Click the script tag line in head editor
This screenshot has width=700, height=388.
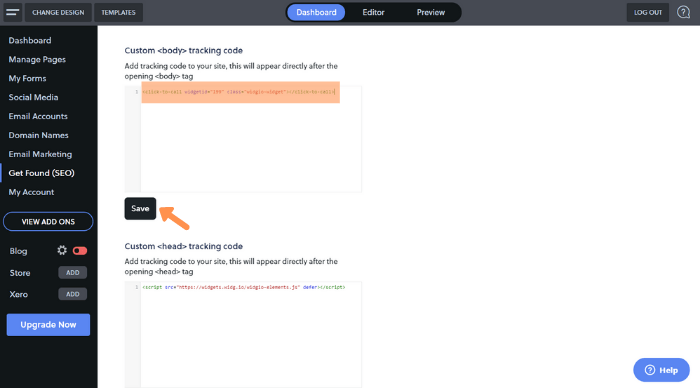244,287
